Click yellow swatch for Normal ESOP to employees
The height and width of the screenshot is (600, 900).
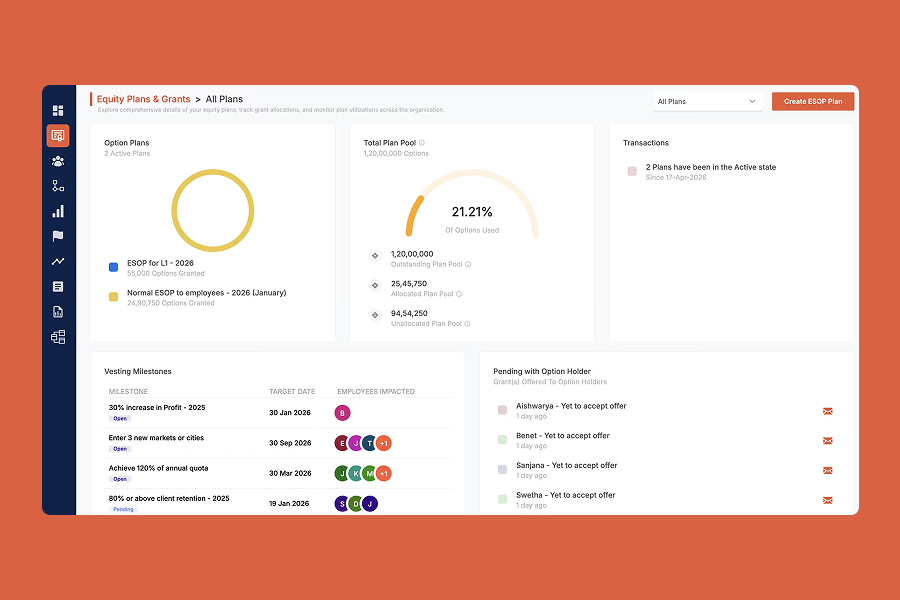pos(114,297)
